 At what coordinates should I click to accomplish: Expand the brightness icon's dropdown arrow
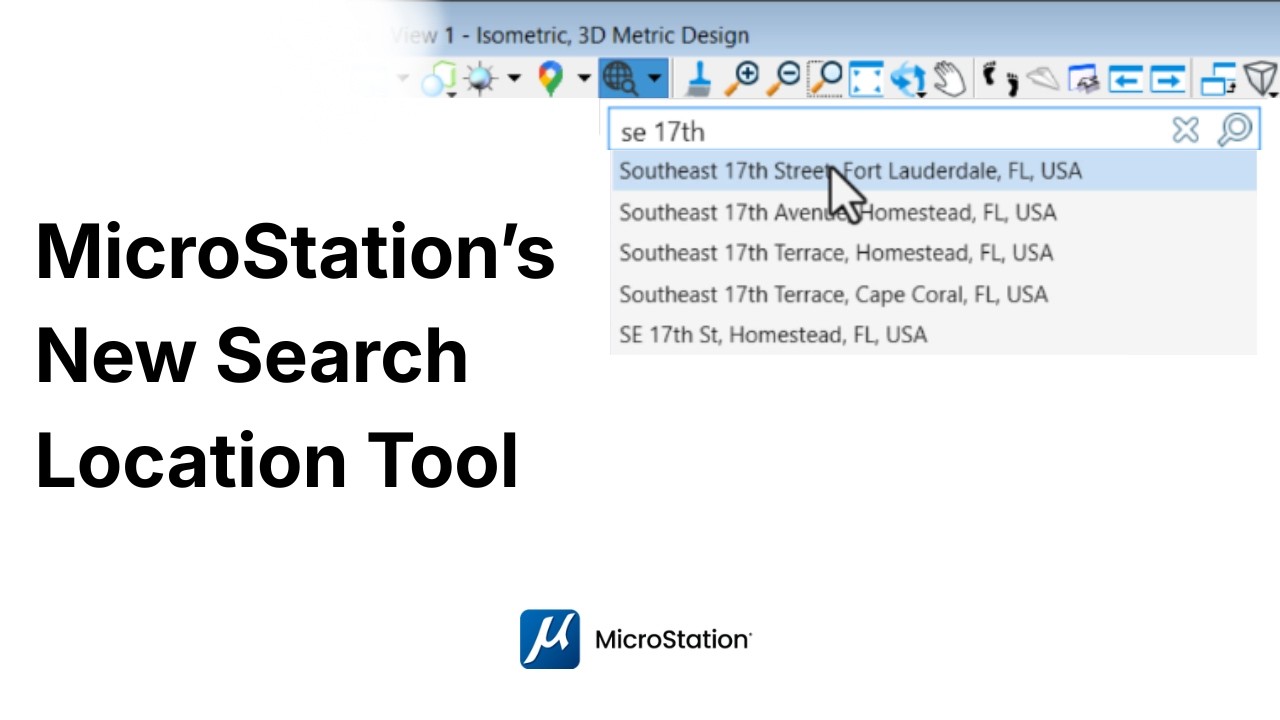coord(514,78)
